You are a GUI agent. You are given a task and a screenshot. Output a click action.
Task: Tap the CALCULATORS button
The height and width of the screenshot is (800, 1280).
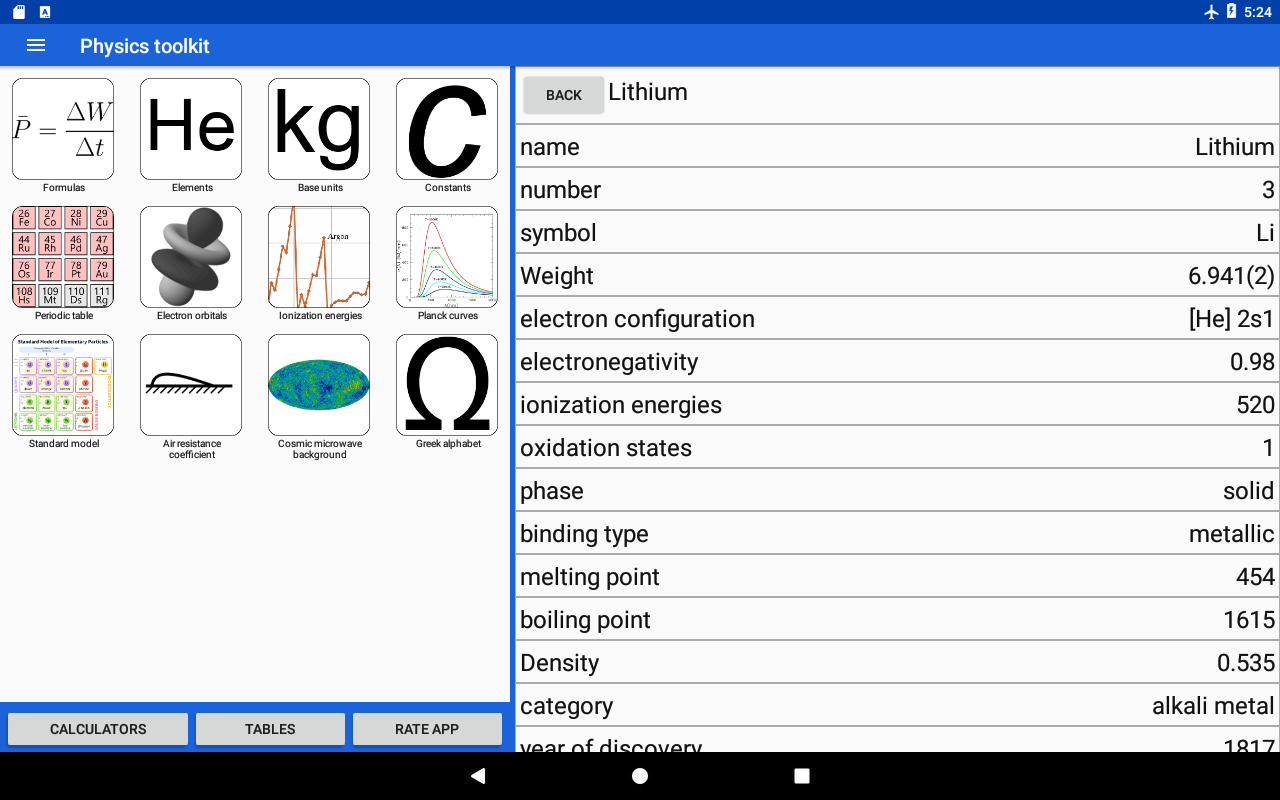pos(98,729)
